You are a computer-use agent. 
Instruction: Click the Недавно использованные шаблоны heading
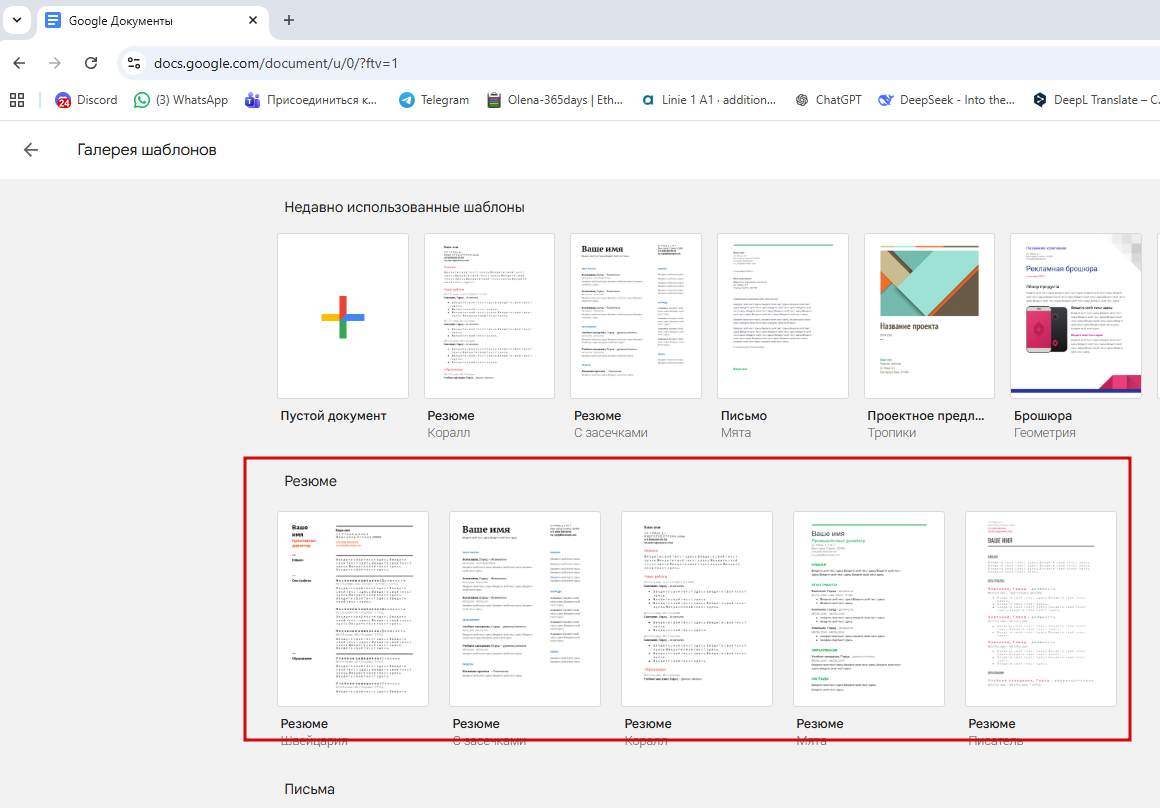pos(405,208)
